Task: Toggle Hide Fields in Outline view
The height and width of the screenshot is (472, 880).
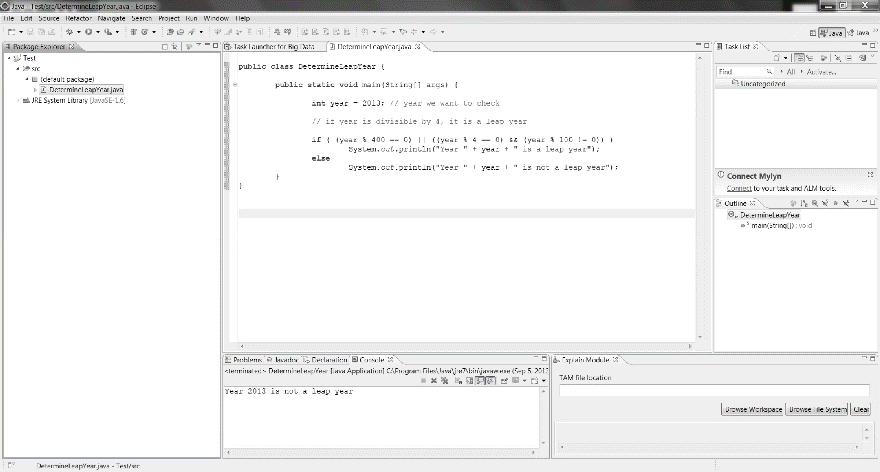Action: pos(814,203)
